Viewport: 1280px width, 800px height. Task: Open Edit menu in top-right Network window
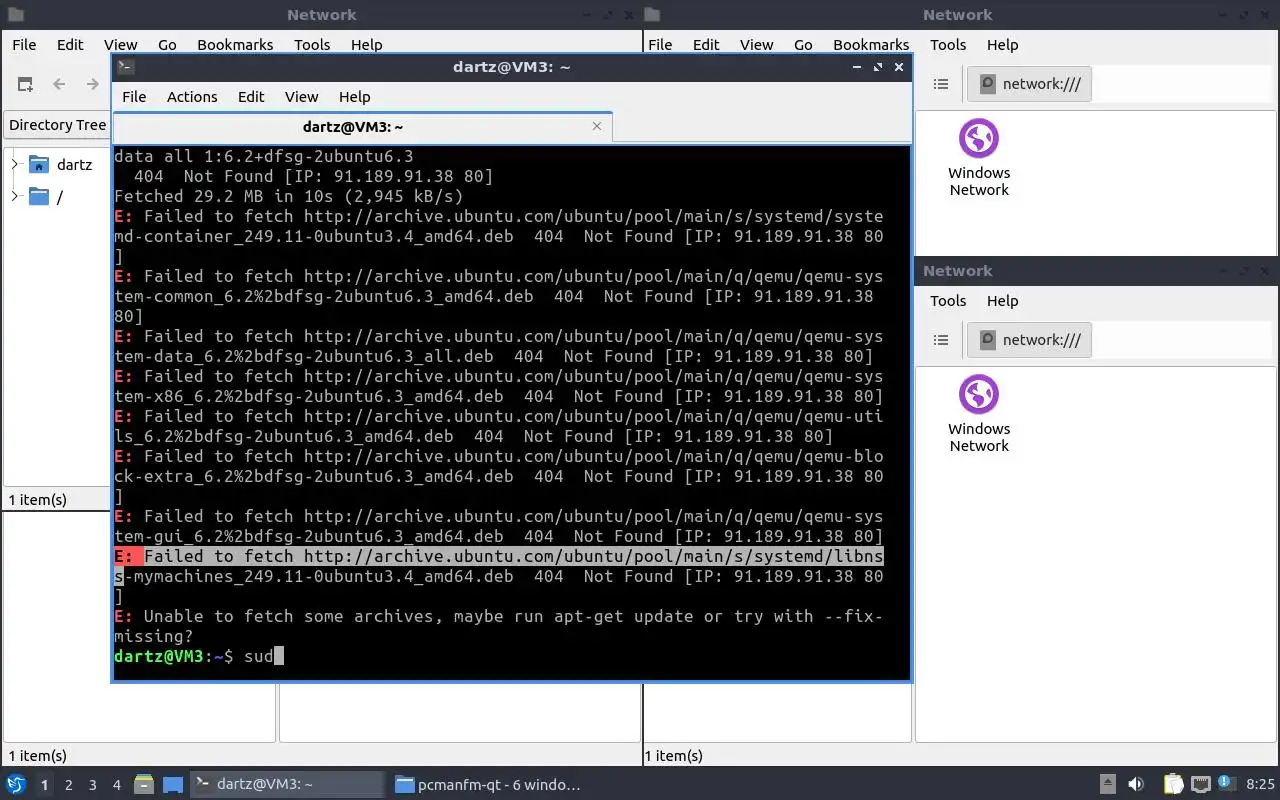point(706,45)
